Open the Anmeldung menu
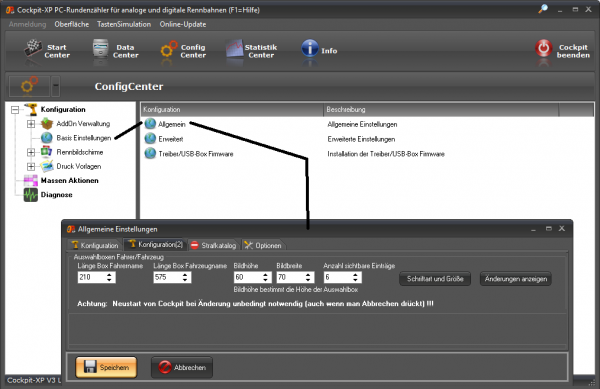The width and height of the screenshot is (600, 389). click(27, 24)
